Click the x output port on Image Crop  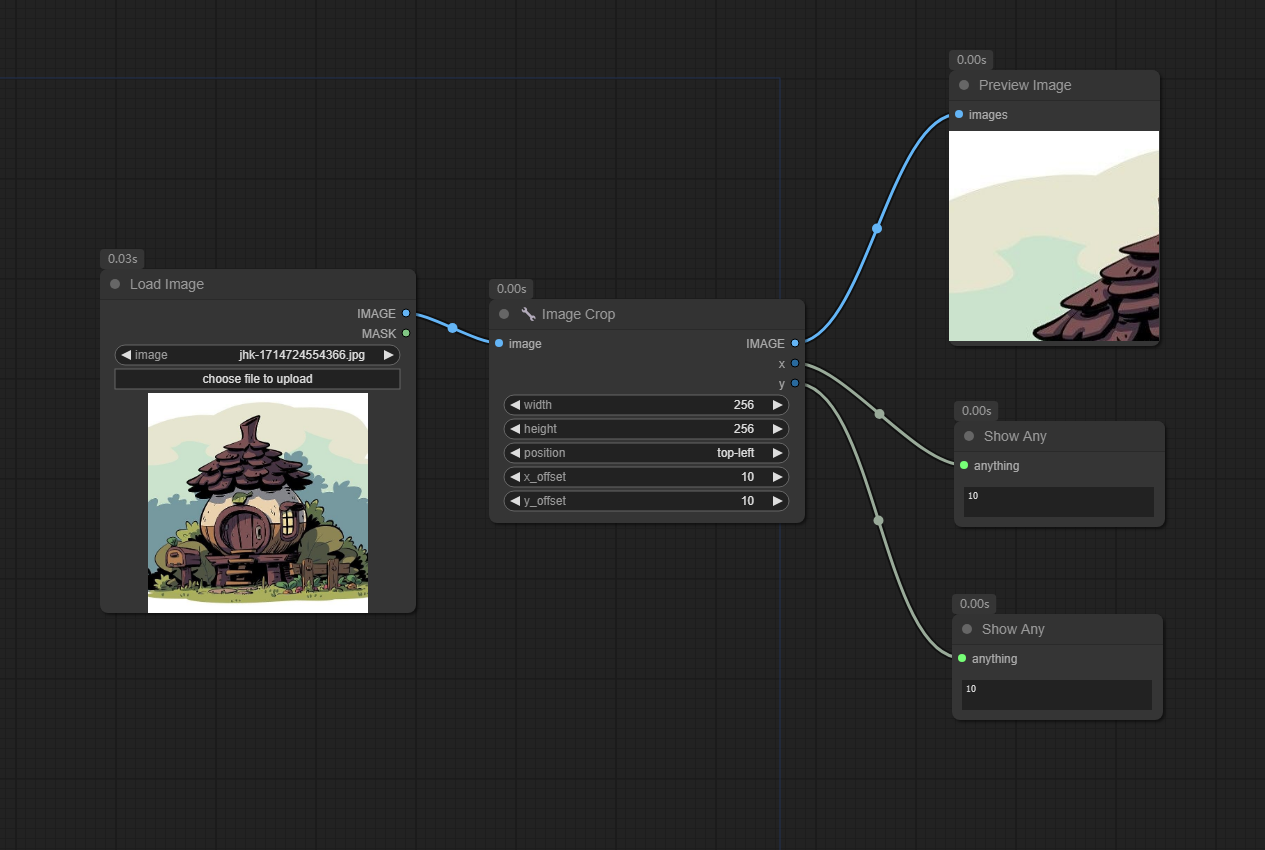coord(795,363)
